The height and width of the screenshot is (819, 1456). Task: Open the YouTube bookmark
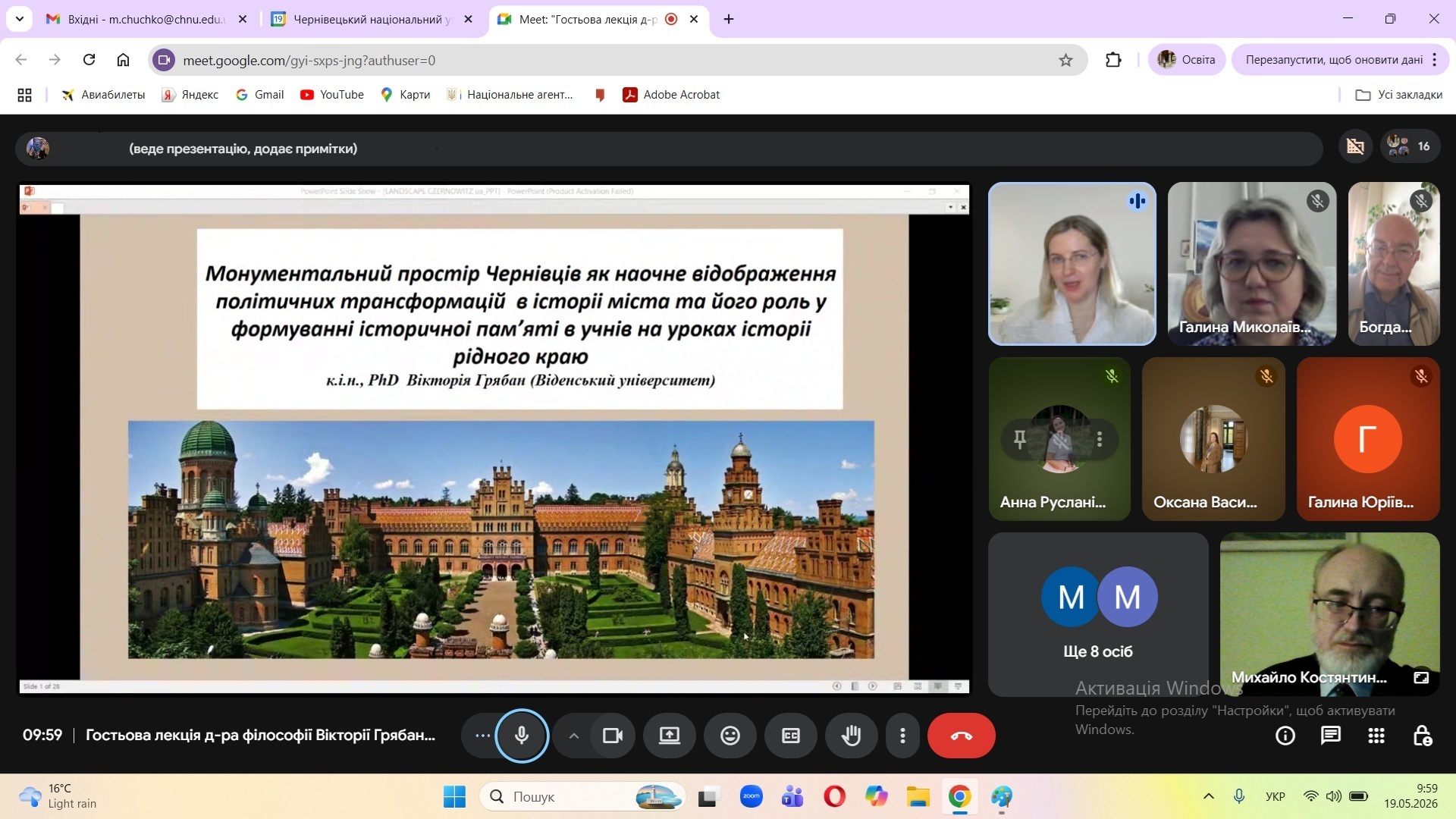[332, 95]
